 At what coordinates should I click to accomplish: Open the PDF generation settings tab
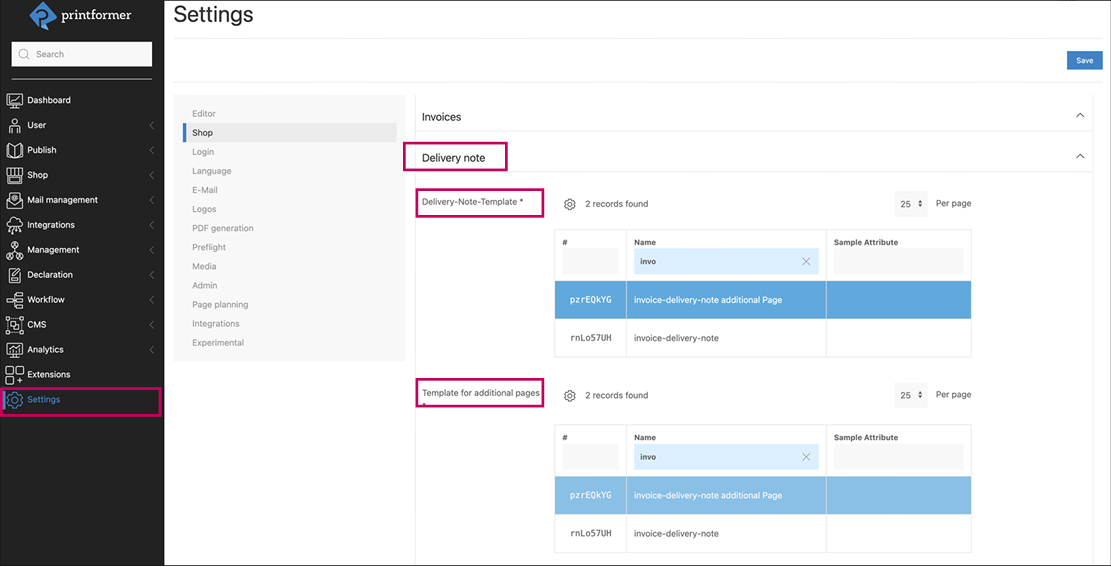(222, 228)
